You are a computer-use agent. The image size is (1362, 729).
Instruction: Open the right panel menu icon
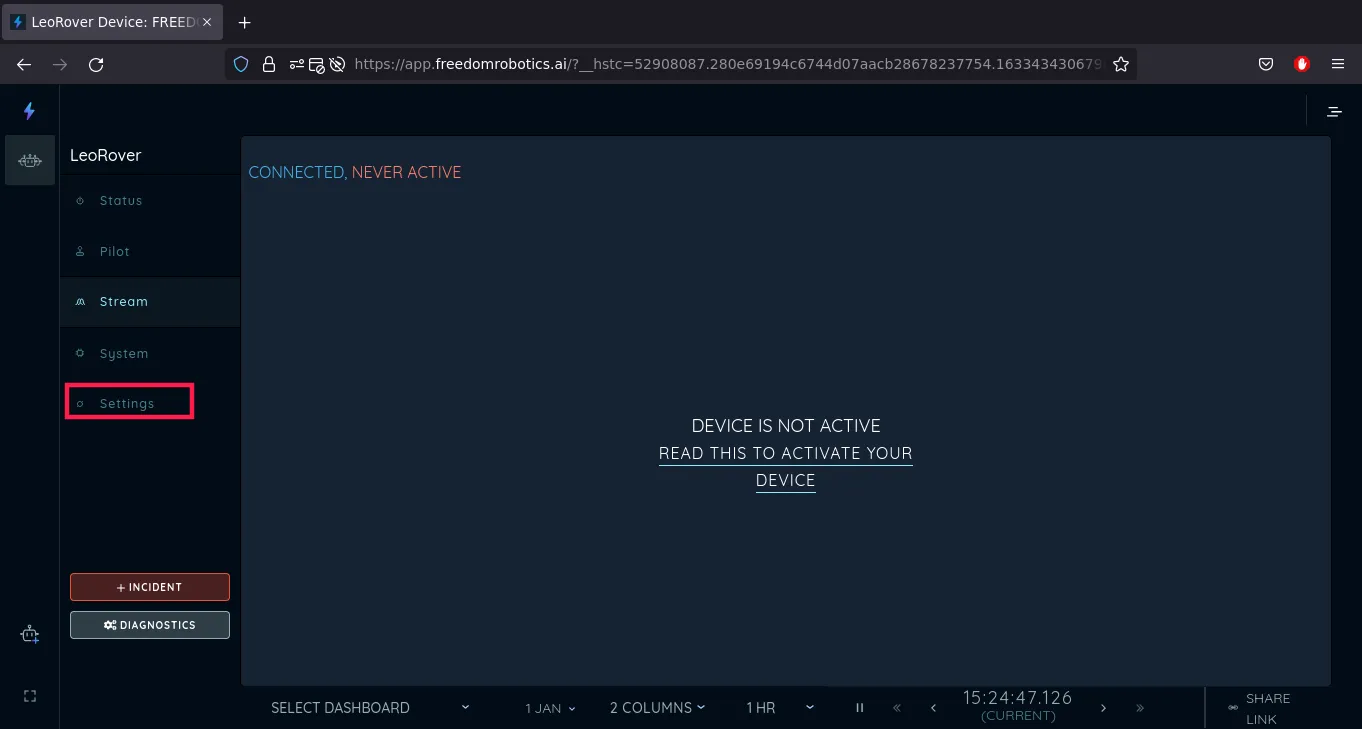[x=1334, y=111]
